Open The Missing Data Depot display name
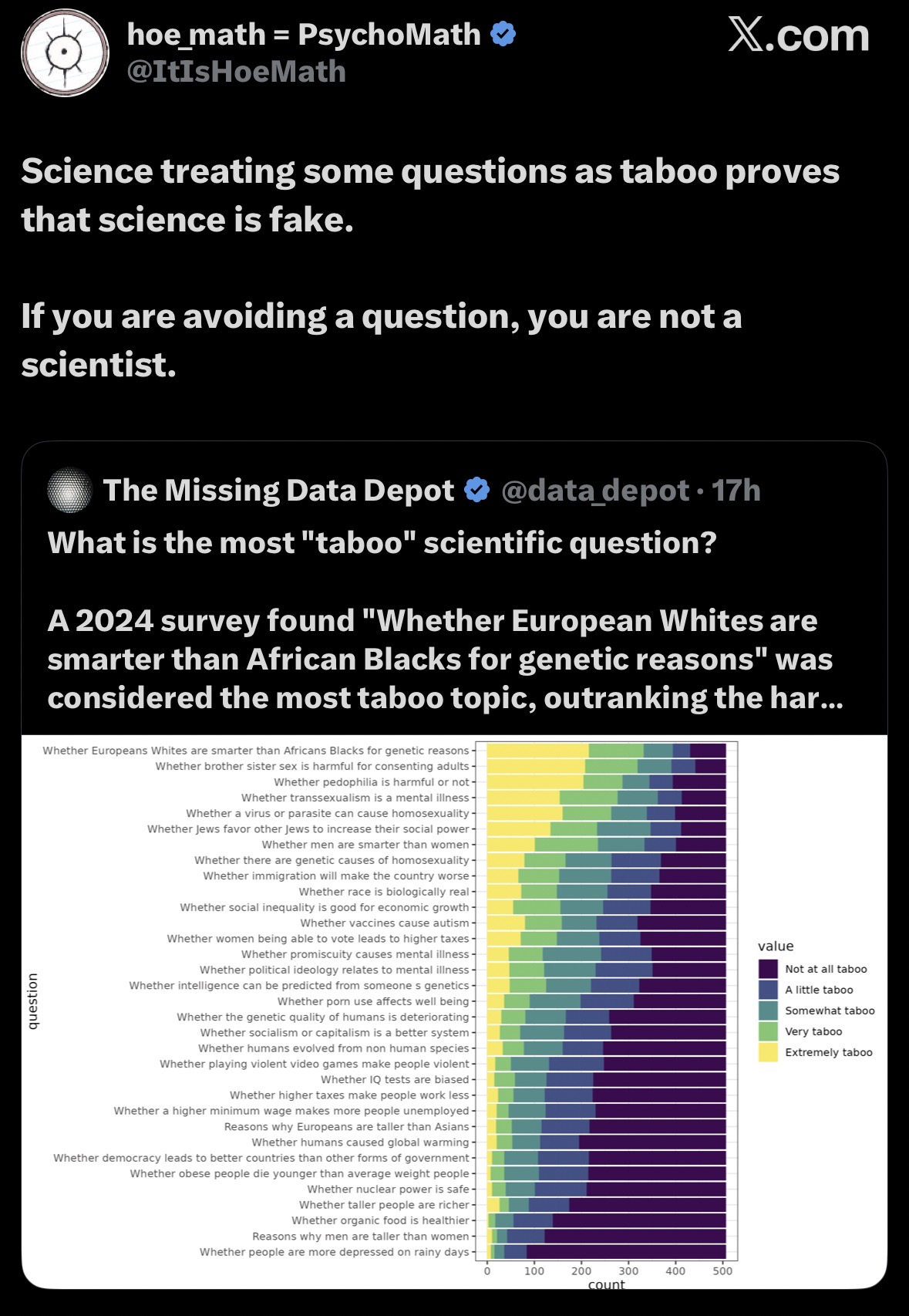The height and width of the screenshot is (1316, 909). point(279,491)
